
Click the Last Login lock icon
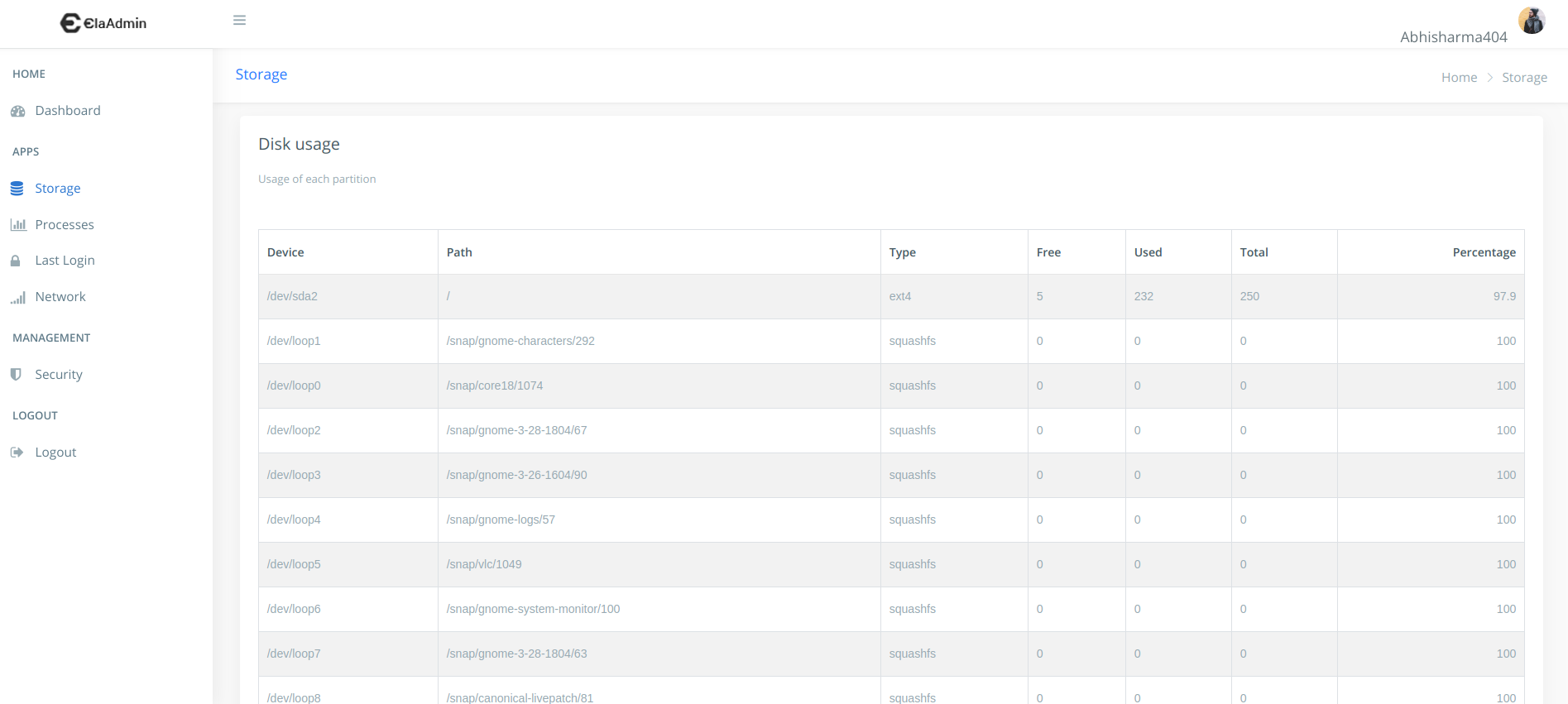[16, 261]
